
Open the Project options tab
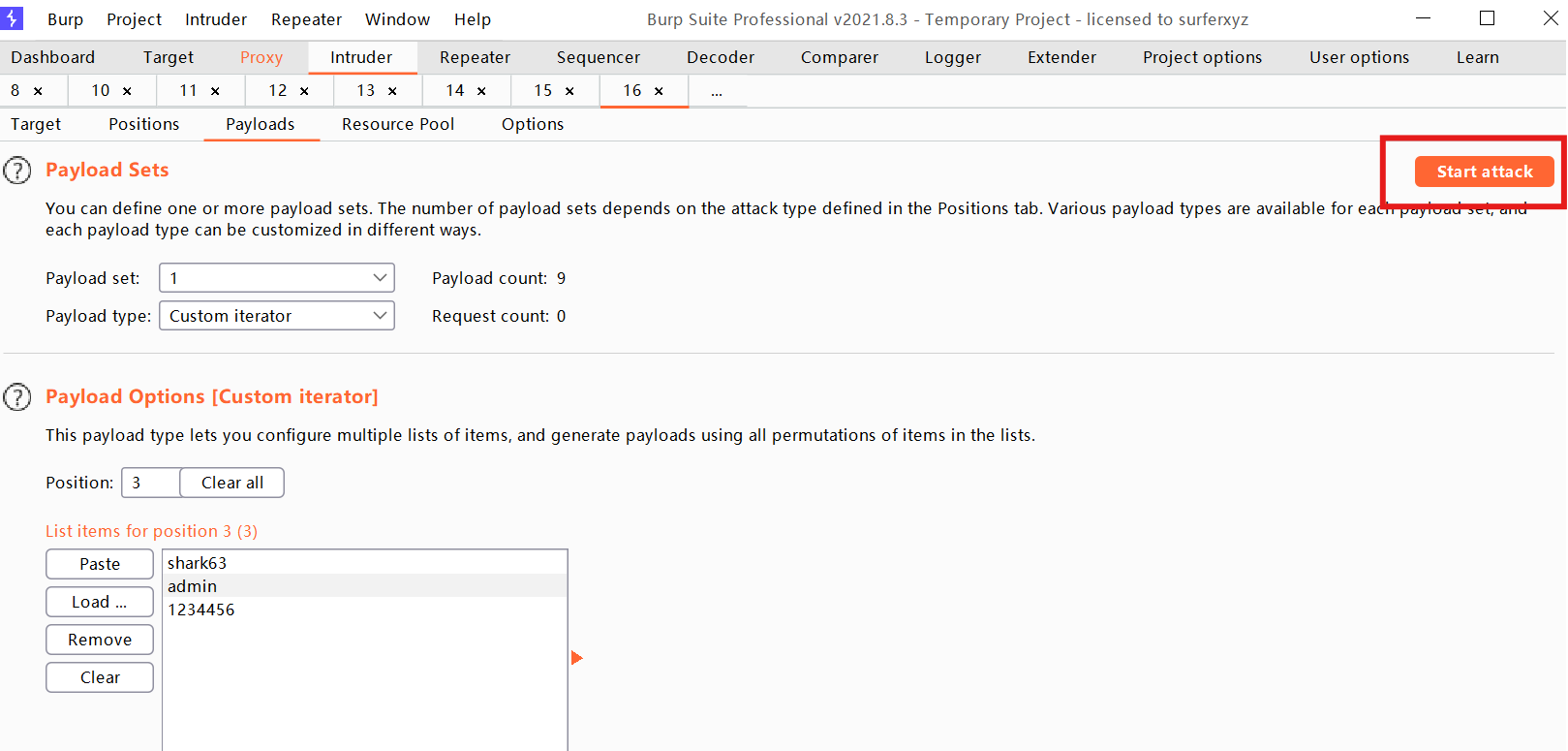tap(1203, 57)
